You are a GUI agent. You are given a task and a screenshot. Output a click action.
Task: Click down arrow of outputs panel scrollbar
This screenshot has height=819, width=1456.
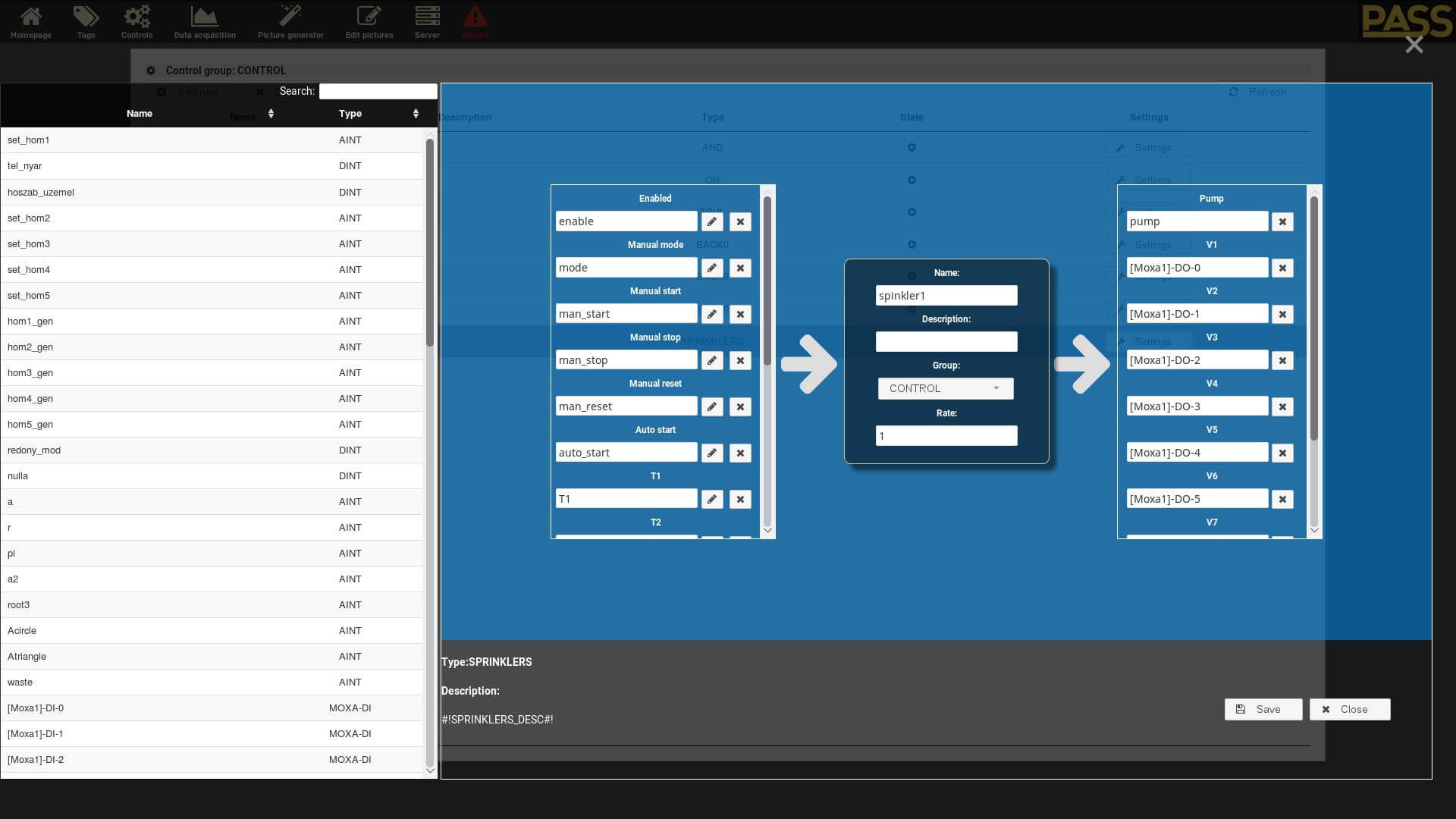[x=1314, y=531]
